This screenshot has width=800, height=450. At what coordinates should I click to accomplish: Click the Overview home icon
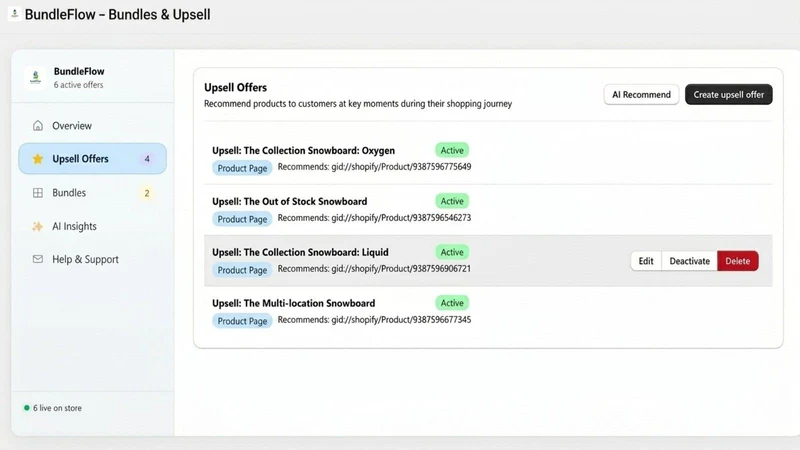(38, 126)
